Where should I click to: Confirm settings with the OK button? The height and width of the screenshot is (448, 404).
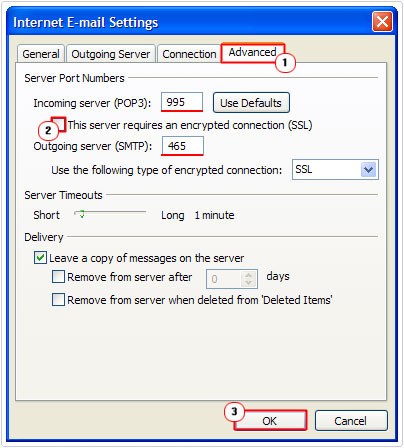(270, 421)
